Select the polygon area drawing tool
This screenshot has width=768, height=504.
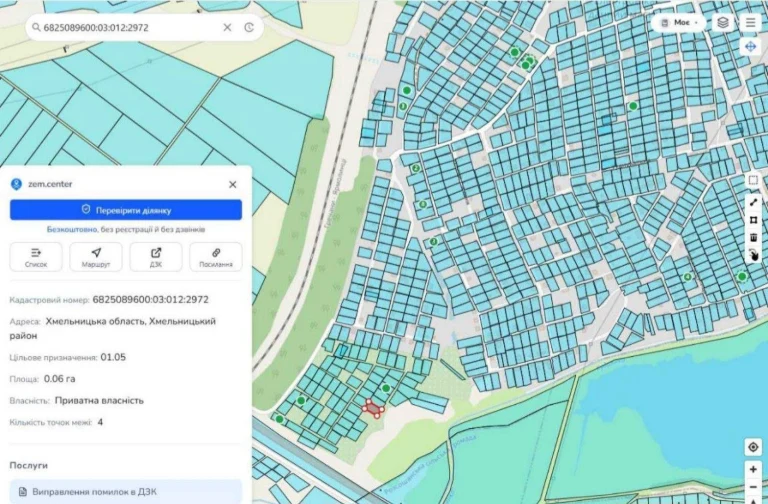(x=753, y=220)
